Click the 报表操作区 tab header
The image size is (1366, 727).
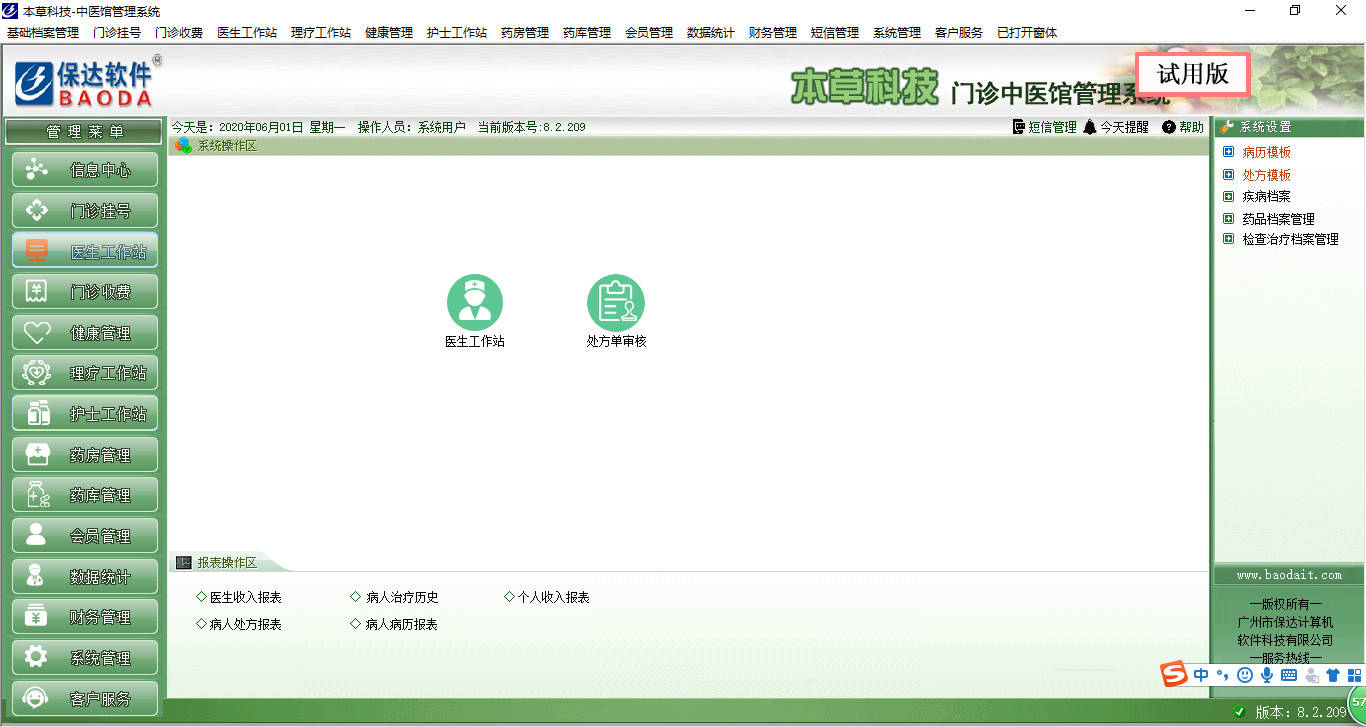coord(226,563)
